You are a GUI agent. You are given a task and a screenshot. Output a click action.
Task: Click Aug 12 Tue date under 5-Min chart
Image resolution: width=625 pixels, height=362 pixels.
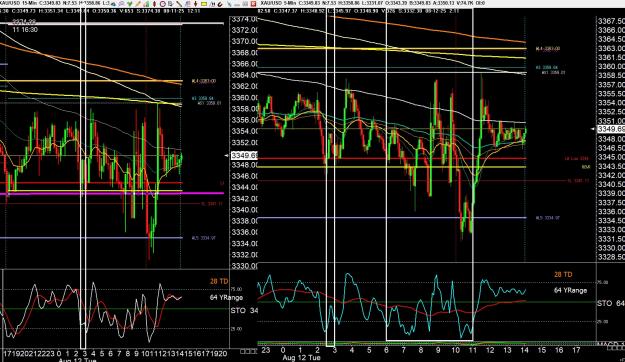[x=301, y=358]
